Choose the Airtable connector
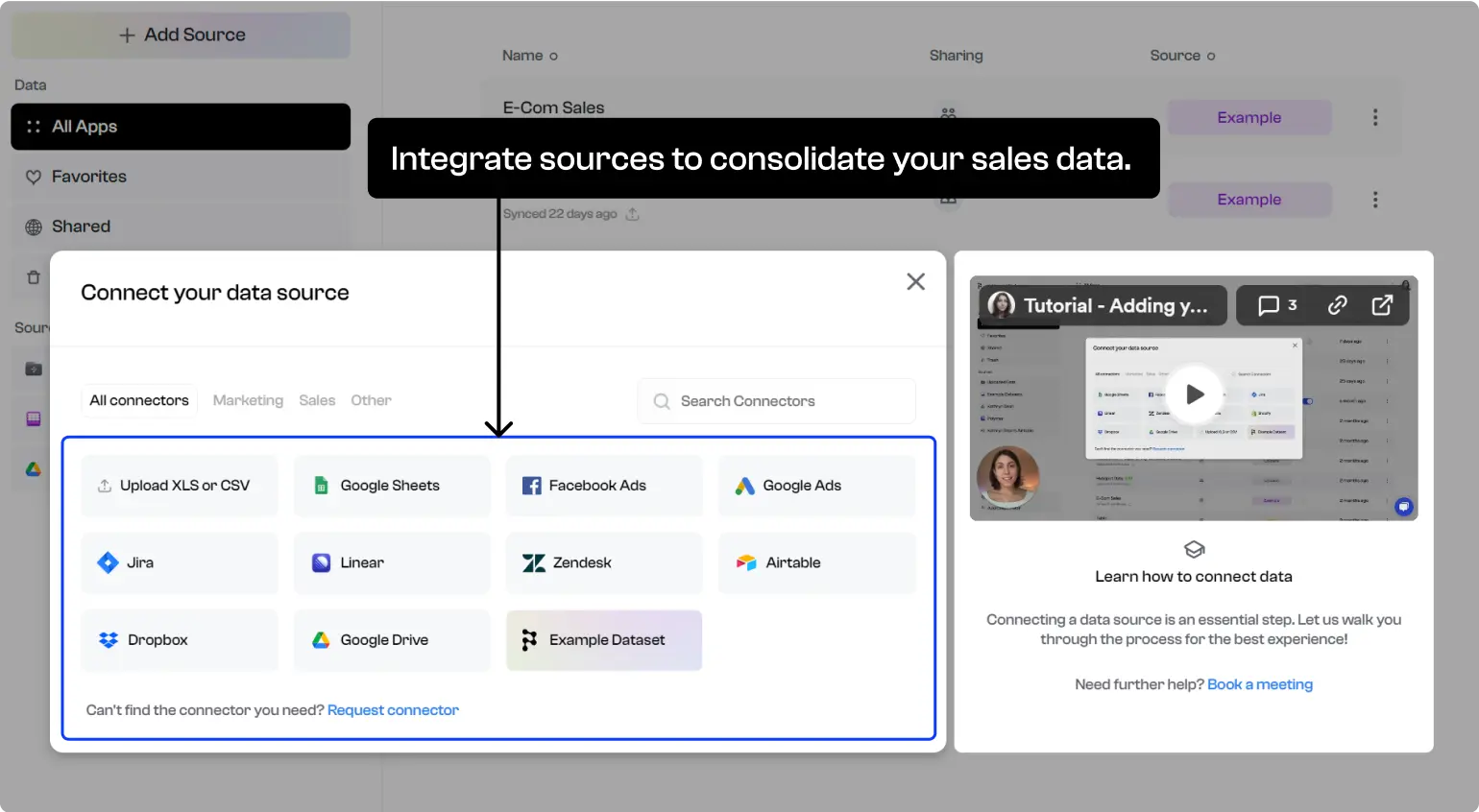This screenshot has width=1479, height=812. 817,562
